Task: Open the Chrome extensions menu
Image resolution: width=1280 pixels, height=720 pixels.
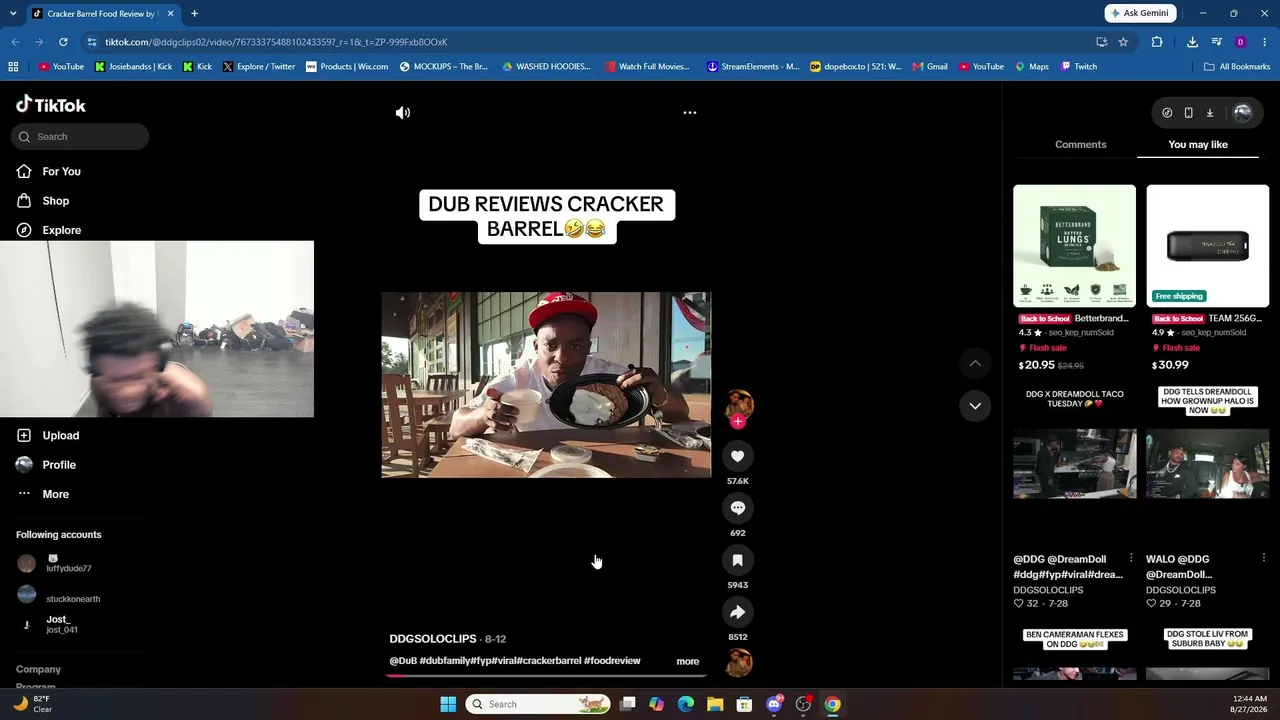Action: coord(1157,42)
